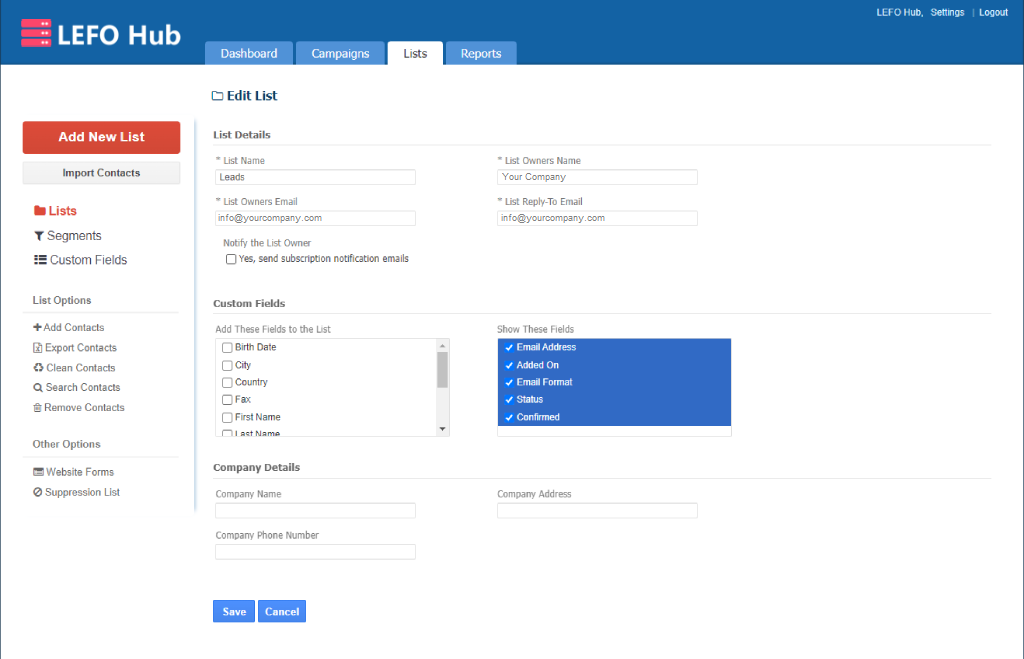This screenshot has width=1024, height=659.
Task: Enable subscription notification emails checkbox
Action: [x=231, y=259]
